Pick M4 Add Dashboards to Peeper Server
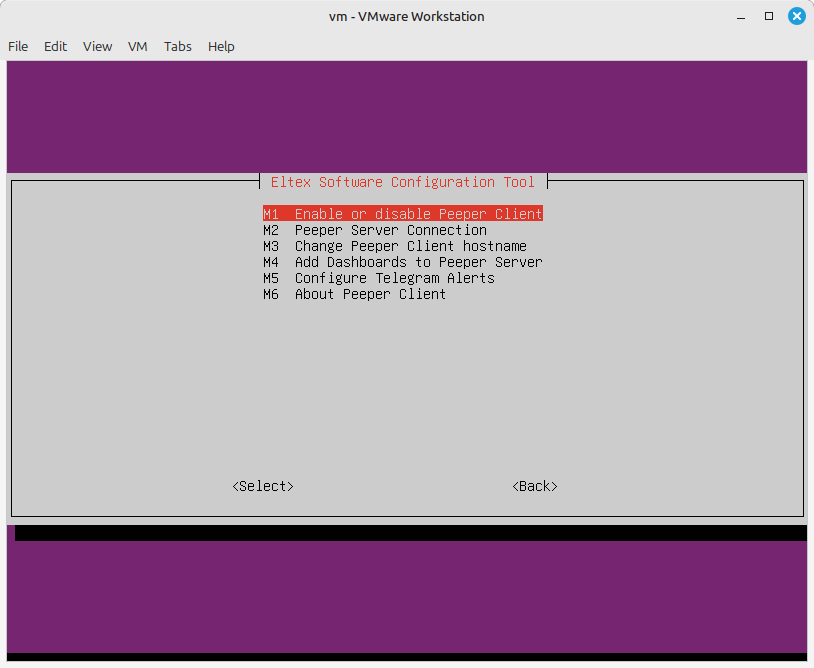The width and height of the screenshot is (814, 668). point(403,262)
